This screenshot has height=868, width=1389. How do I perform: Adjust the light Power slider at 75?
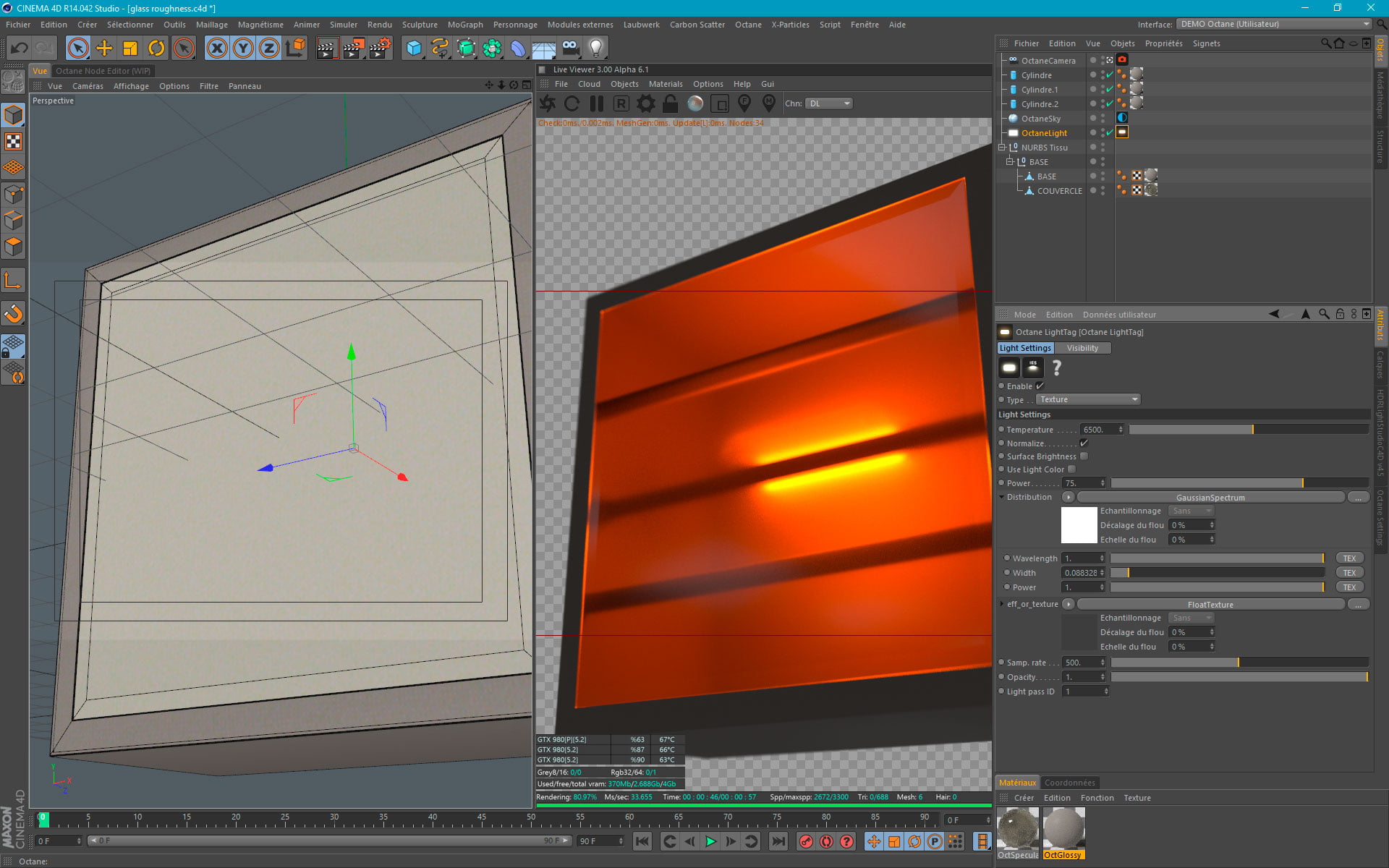pos(1239,483)
